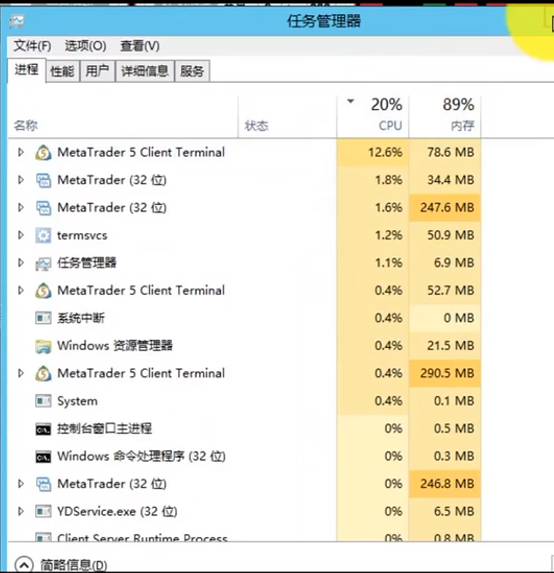
Task: Sort by the 状态 column header
Action: point(287,117)
